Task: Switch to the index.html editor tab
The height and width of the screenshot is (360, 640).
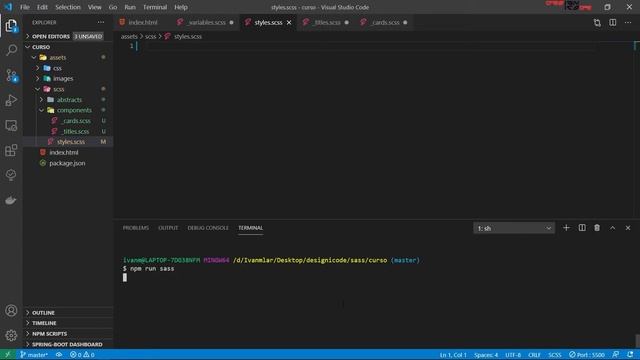Action: [142, 22]
